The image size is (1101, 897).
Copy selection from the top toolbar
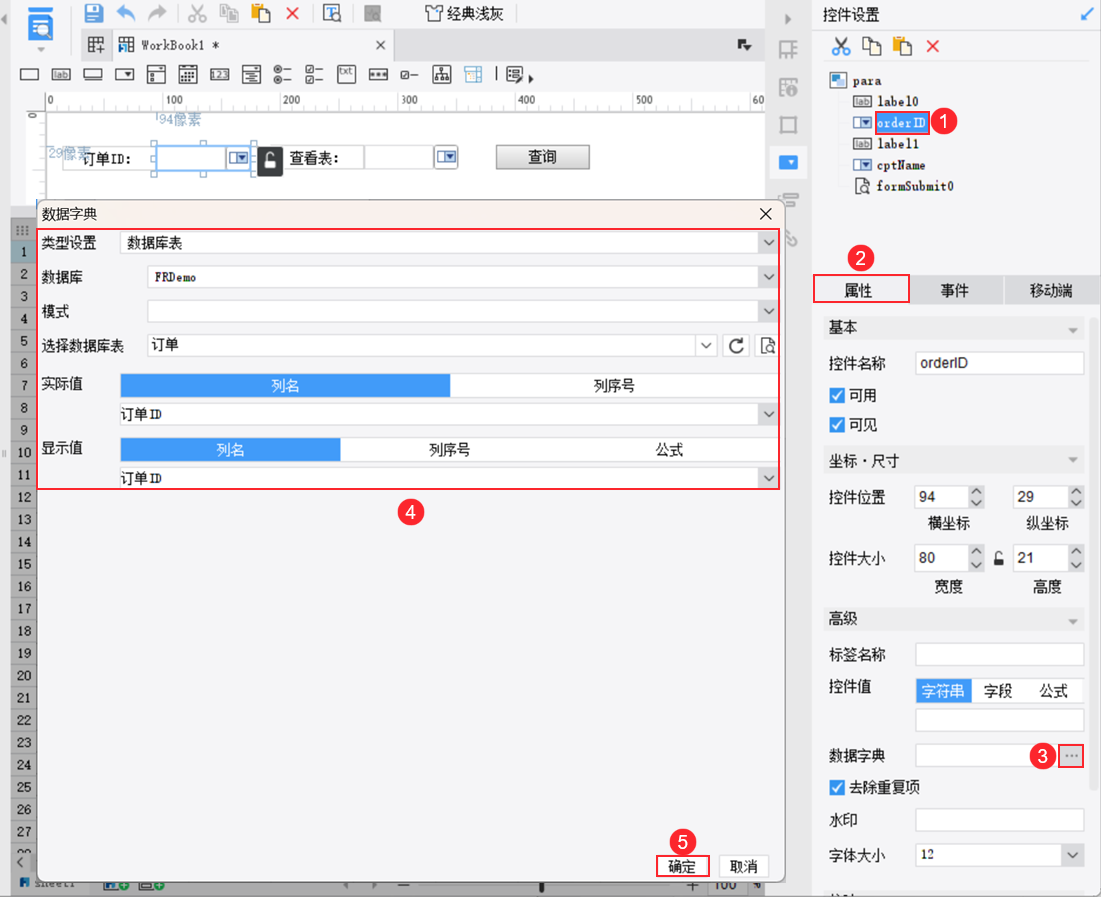point(228,13)
